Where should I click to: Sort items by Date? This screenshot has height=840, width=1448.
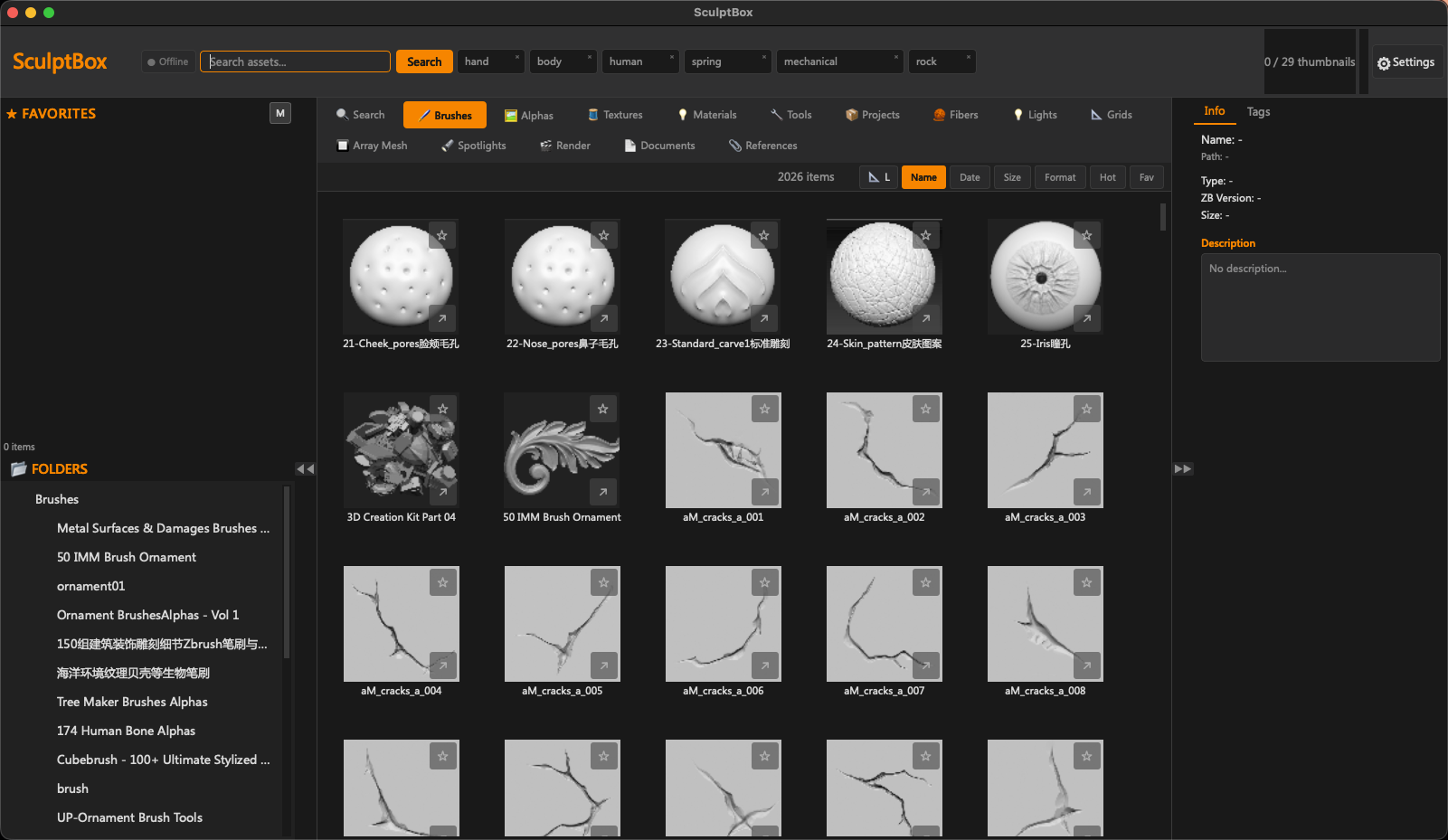(x=970, y=177)
